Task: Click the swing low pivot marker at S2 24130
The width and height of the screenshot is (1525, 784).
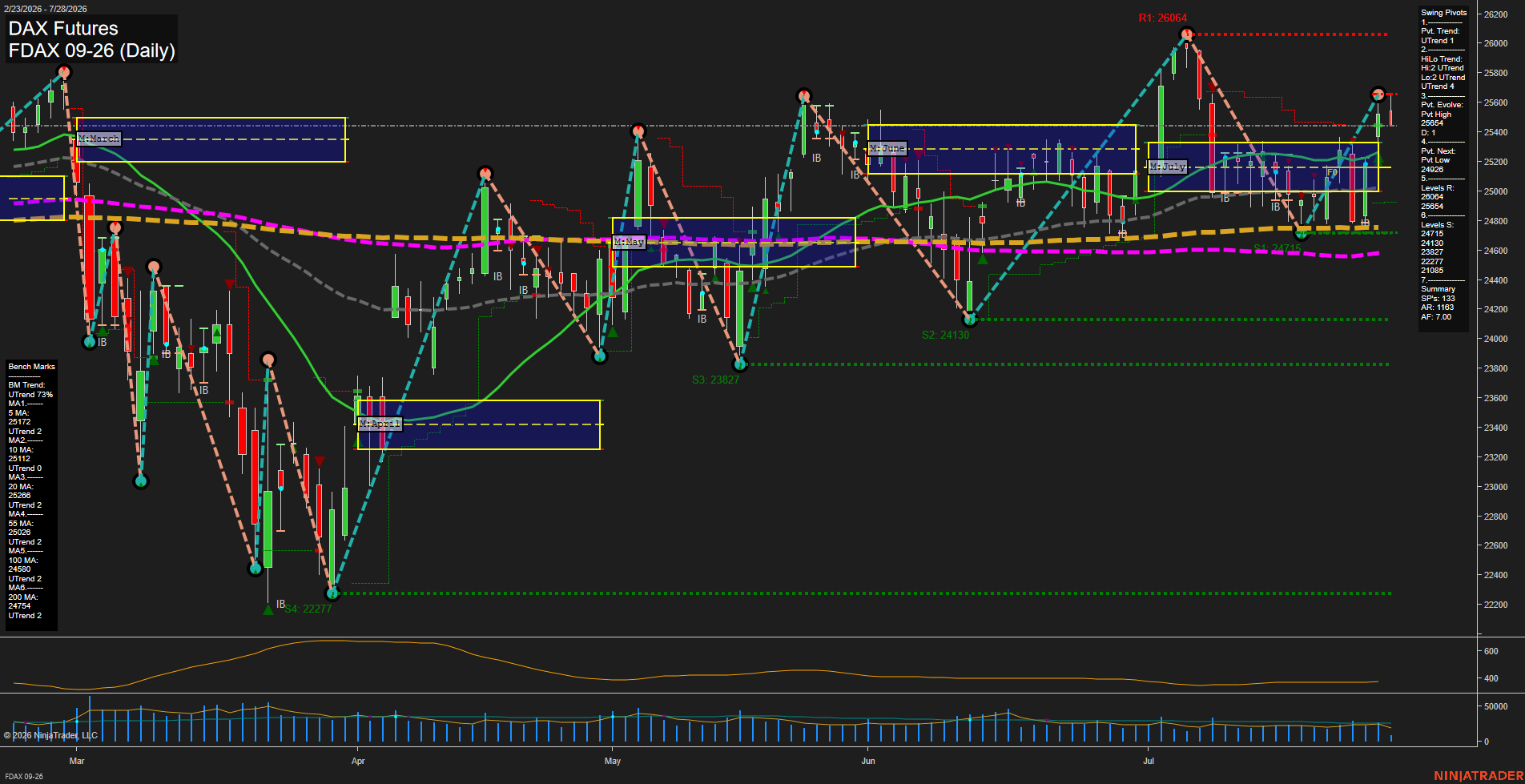Action: click(x=970, y=320)
